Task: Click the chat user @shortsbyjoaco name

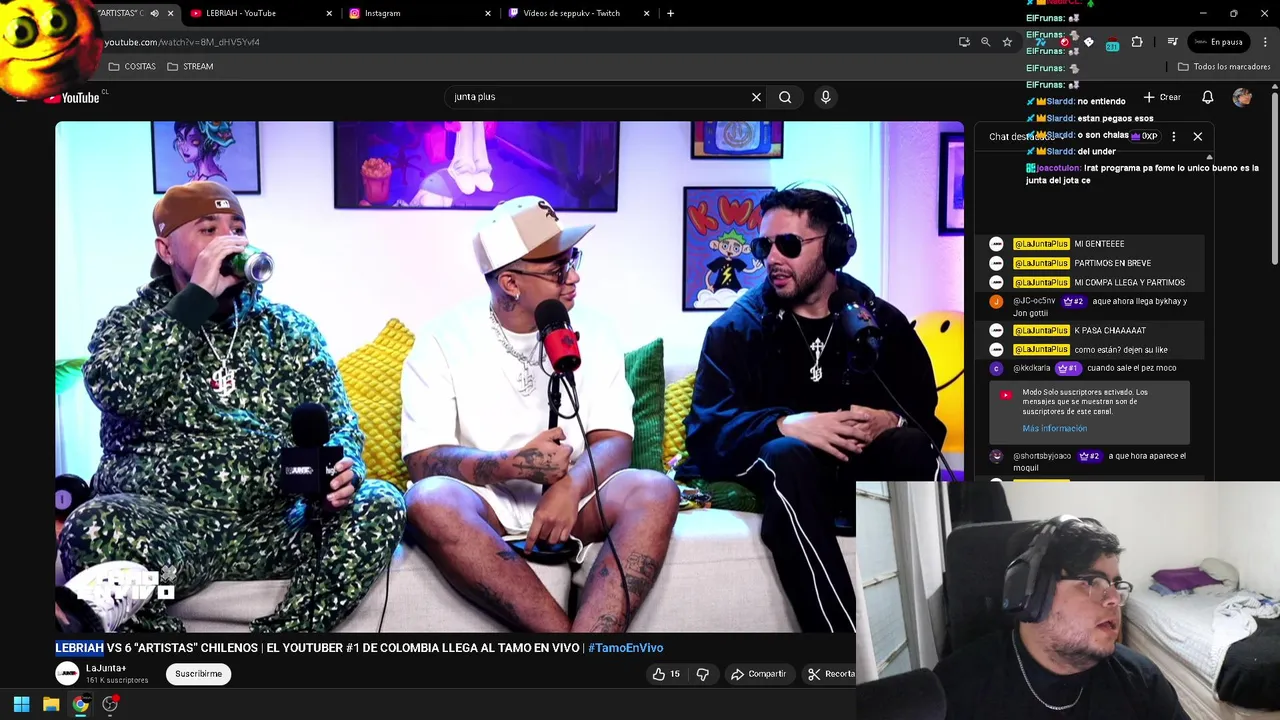Action: 1042,456
